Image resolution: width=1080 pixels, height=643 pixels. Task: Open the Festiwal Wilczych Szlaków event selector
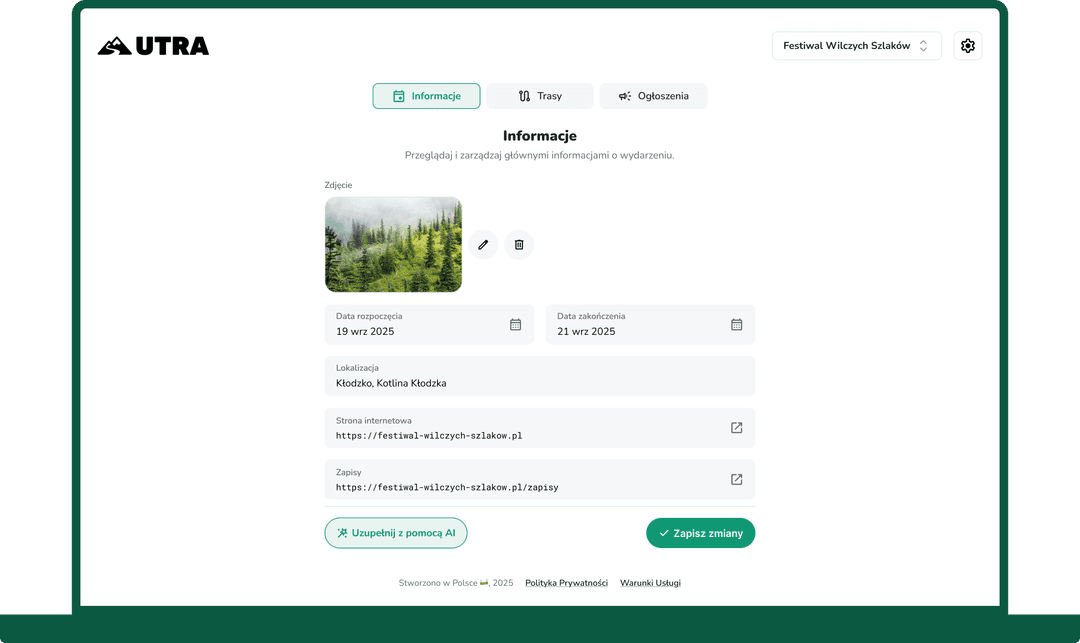coord(856,45)
